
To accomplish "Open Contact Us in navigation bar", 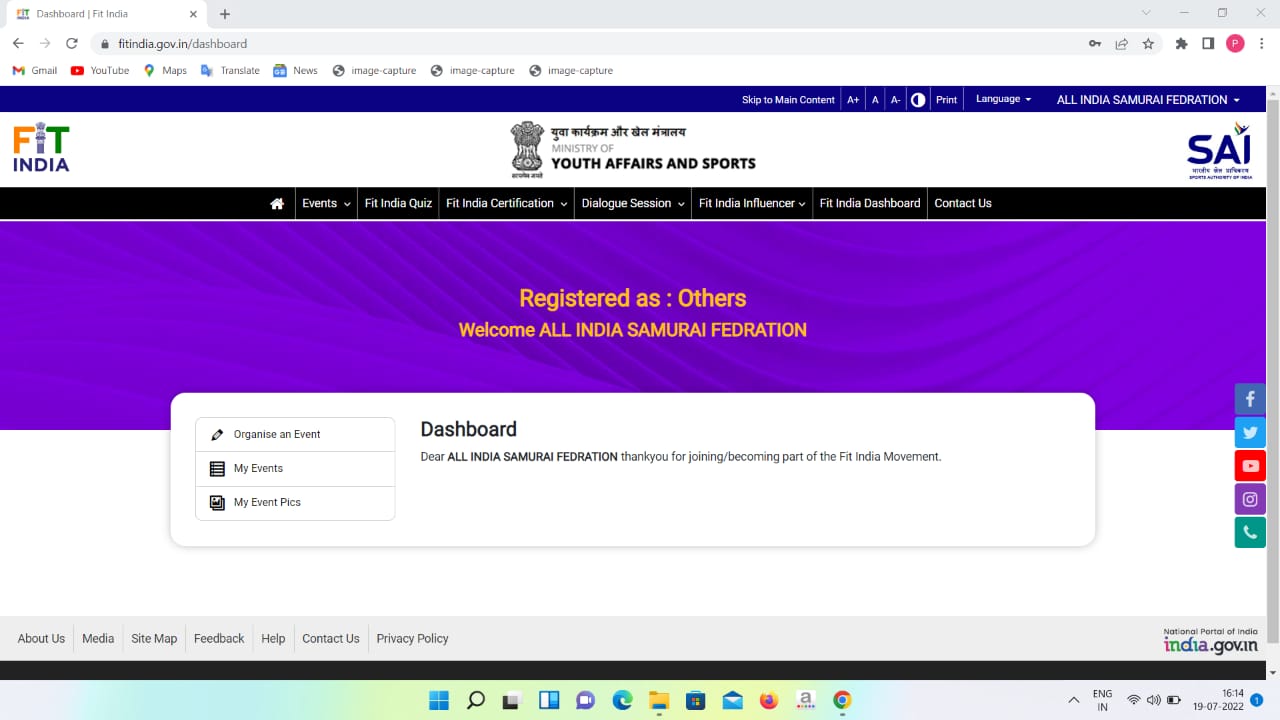I will pos(963,203).
